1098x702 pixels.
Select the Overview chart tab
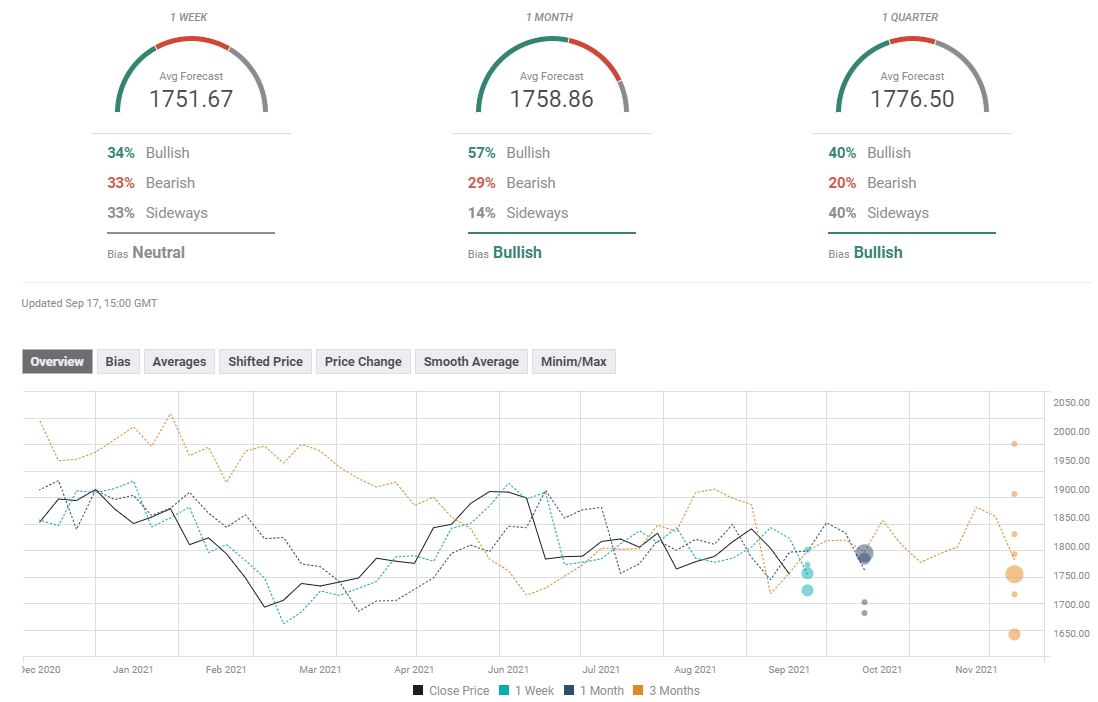coord(57,362)
